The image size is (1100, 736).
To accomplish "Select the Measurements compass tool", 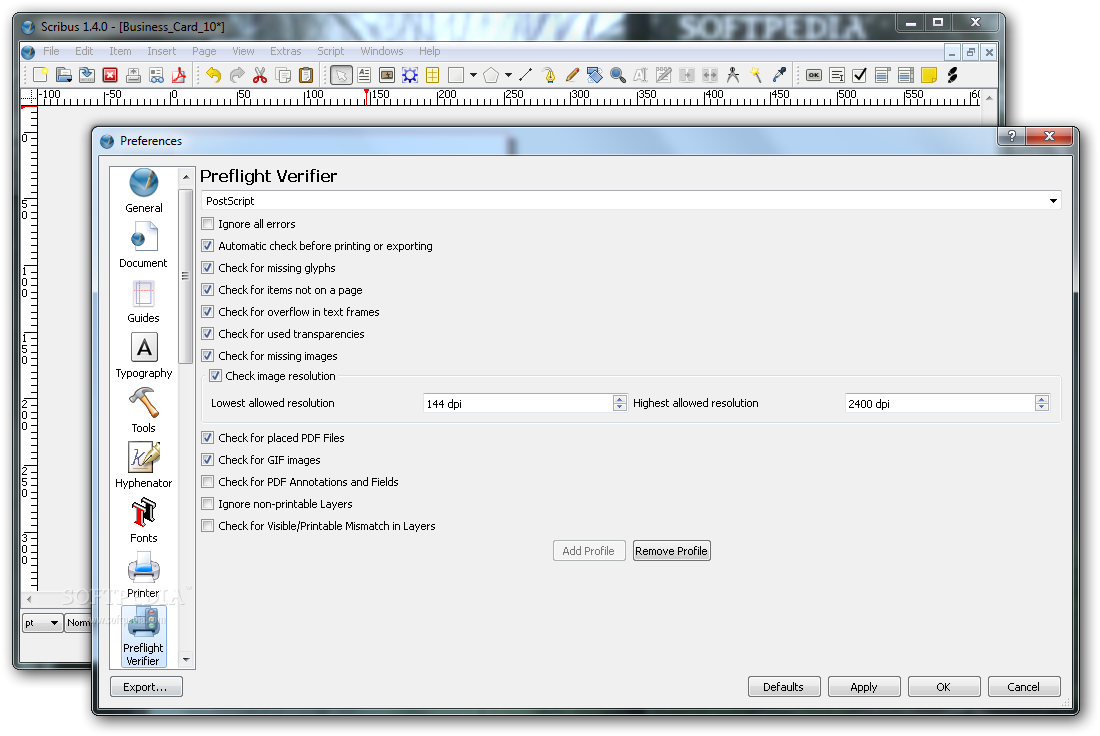I will (x=733, y=75).
